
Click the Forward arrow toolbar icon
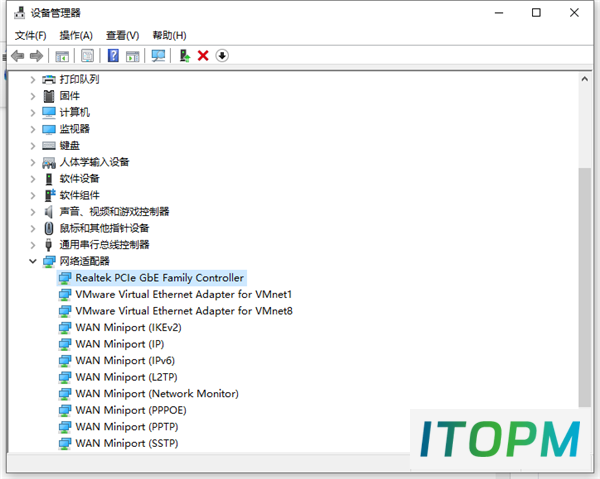pyautogui.click(x=36, y=56)
